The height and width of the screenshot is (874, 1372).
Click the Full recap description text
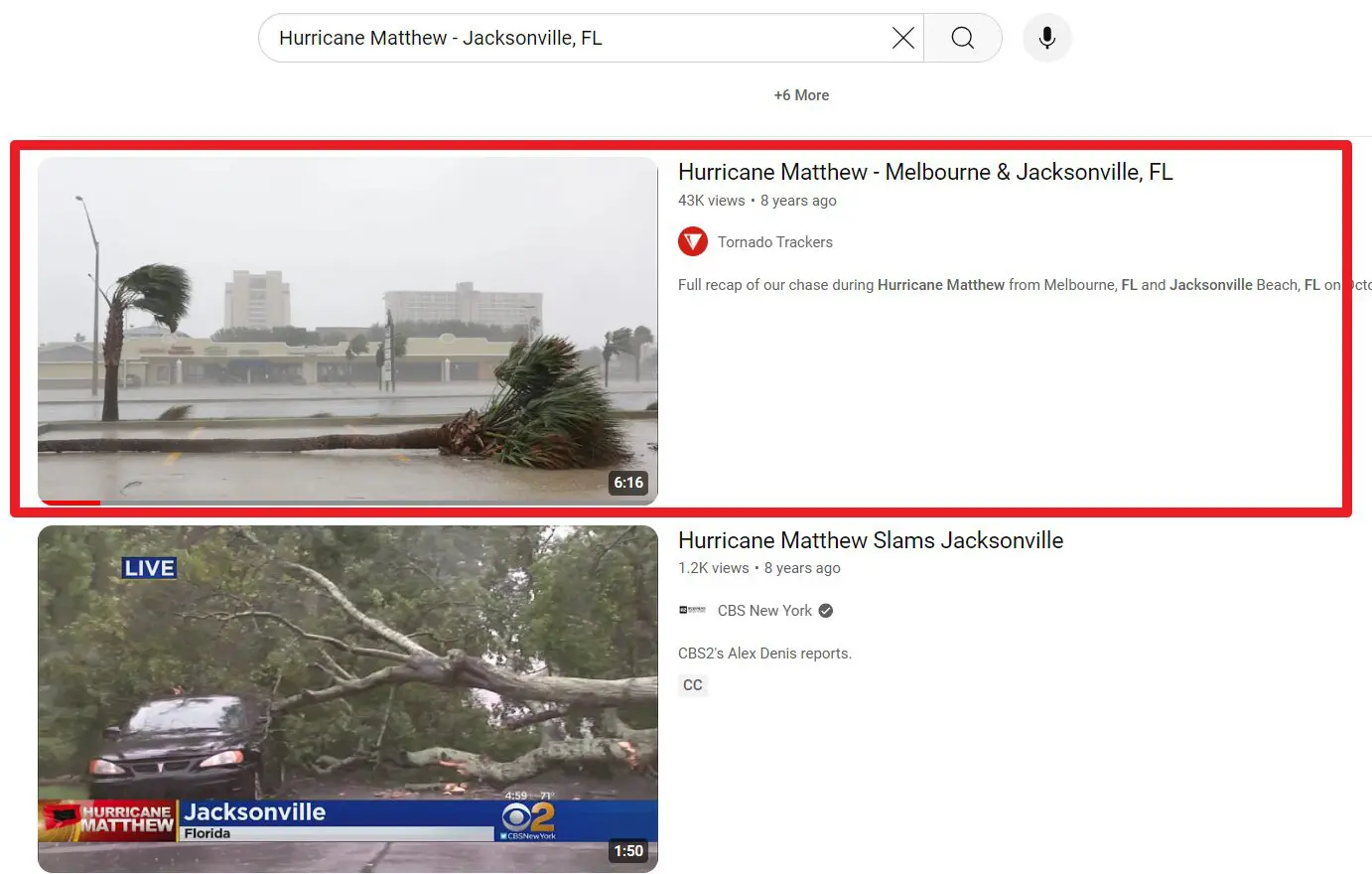coord(1013,285)
